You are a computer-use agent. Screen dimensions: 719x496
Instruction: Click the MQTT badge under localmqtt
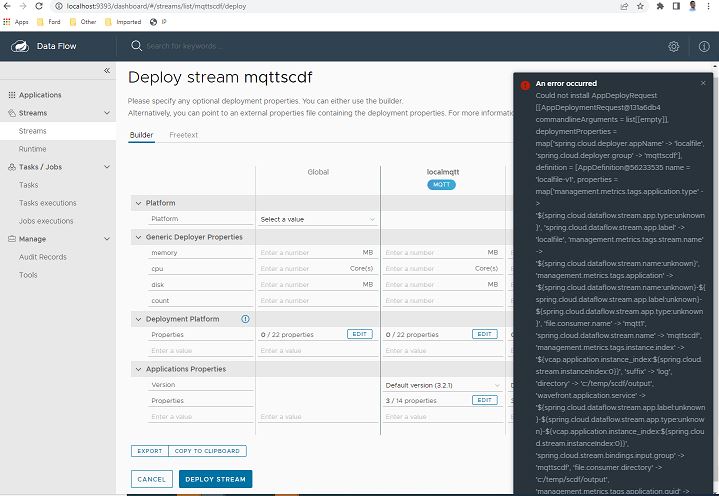(442, 184)
